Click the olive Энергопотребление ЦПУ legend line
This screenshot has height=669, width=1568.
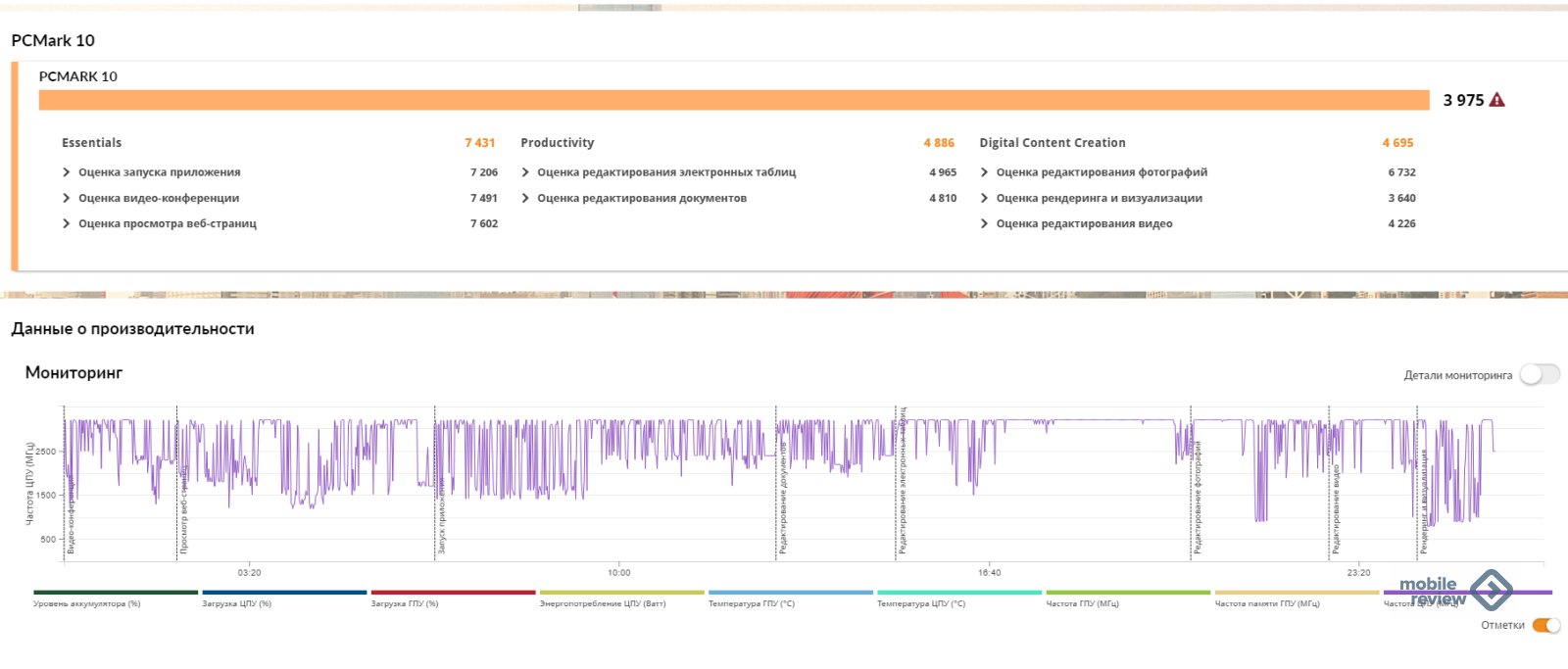click(x=622, y=593)
